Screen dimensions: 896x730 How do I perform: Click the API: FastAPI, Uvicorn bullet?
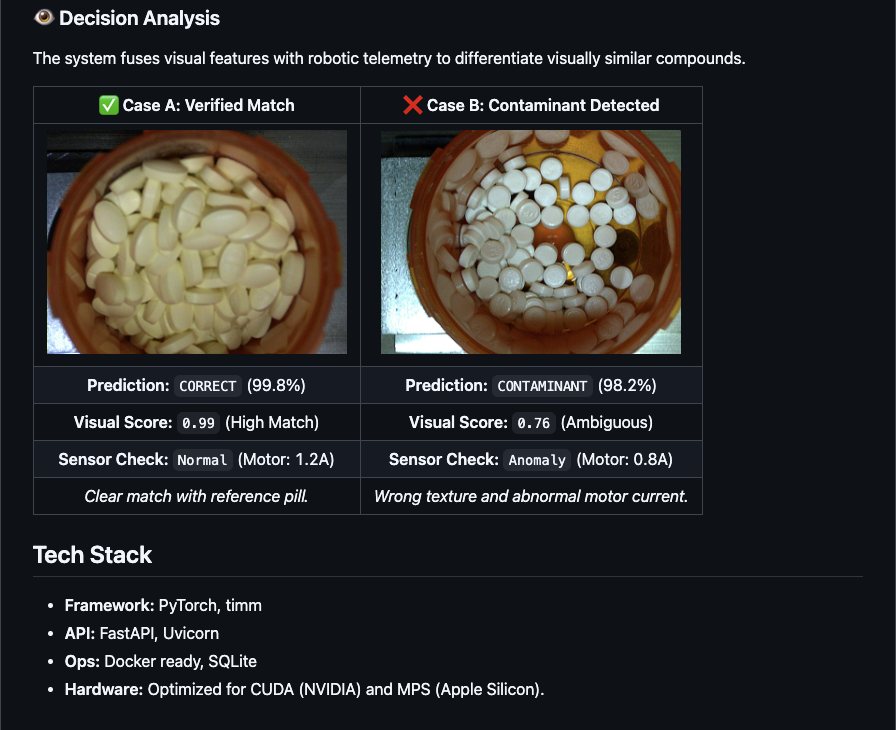(142, 633)
